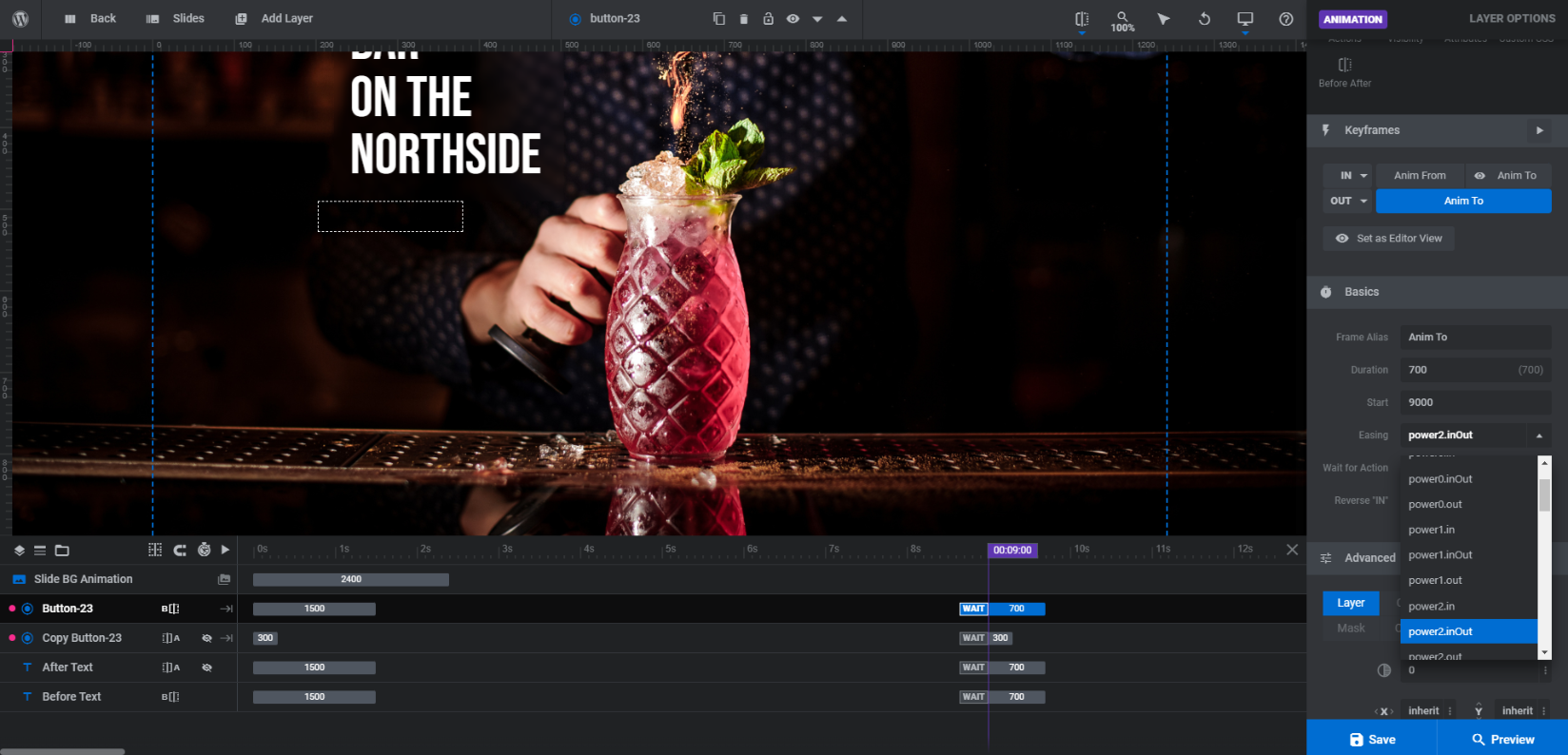Choose power2.in easing option
Image resolution: width=1568 pixels, height=755 pixels.
(1468, 606)
